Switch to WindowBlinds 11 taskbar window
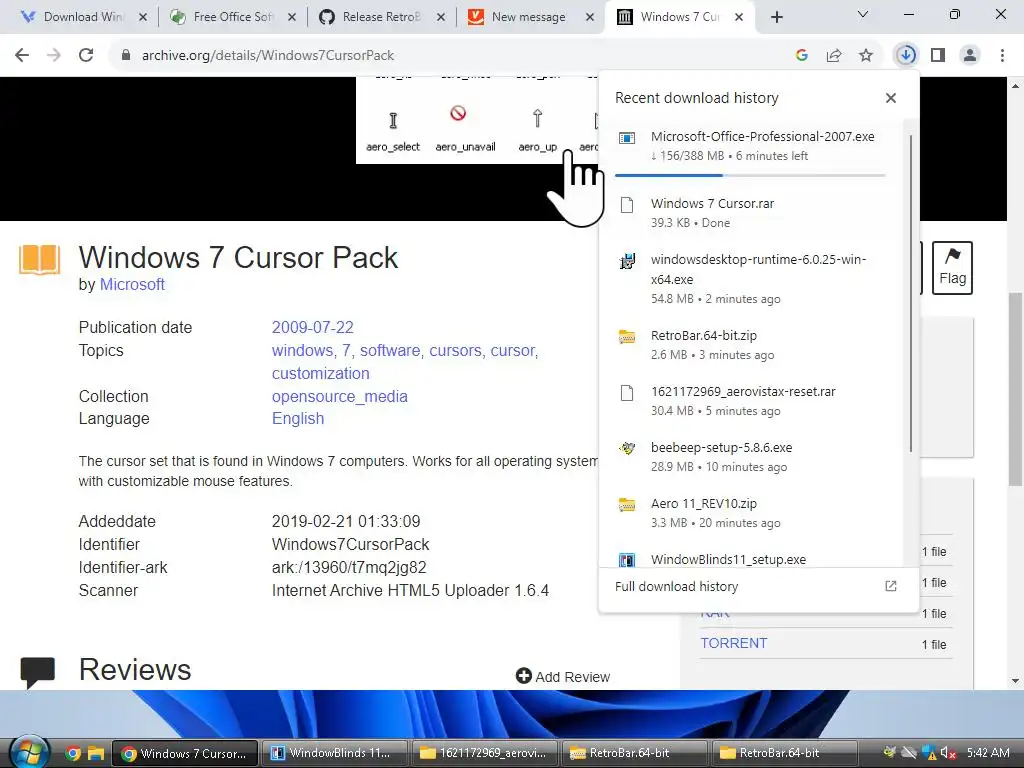This screenshot has height=768, width=1024. pos(334,753)
